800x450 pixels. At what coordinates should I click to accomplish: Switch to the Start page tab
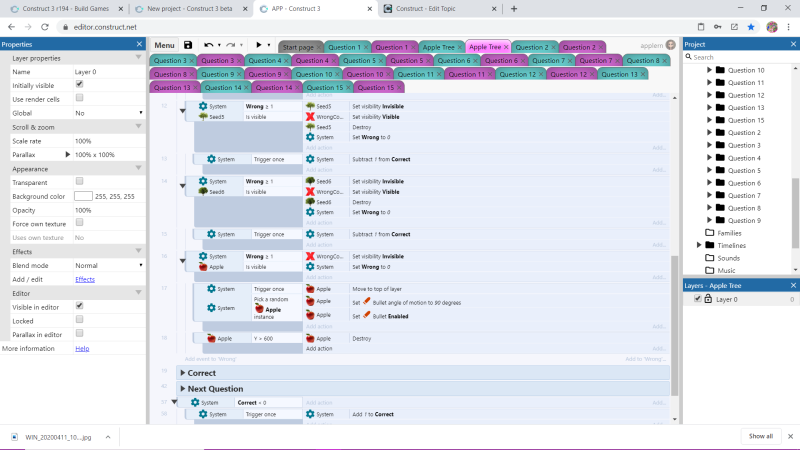point(298,47)
